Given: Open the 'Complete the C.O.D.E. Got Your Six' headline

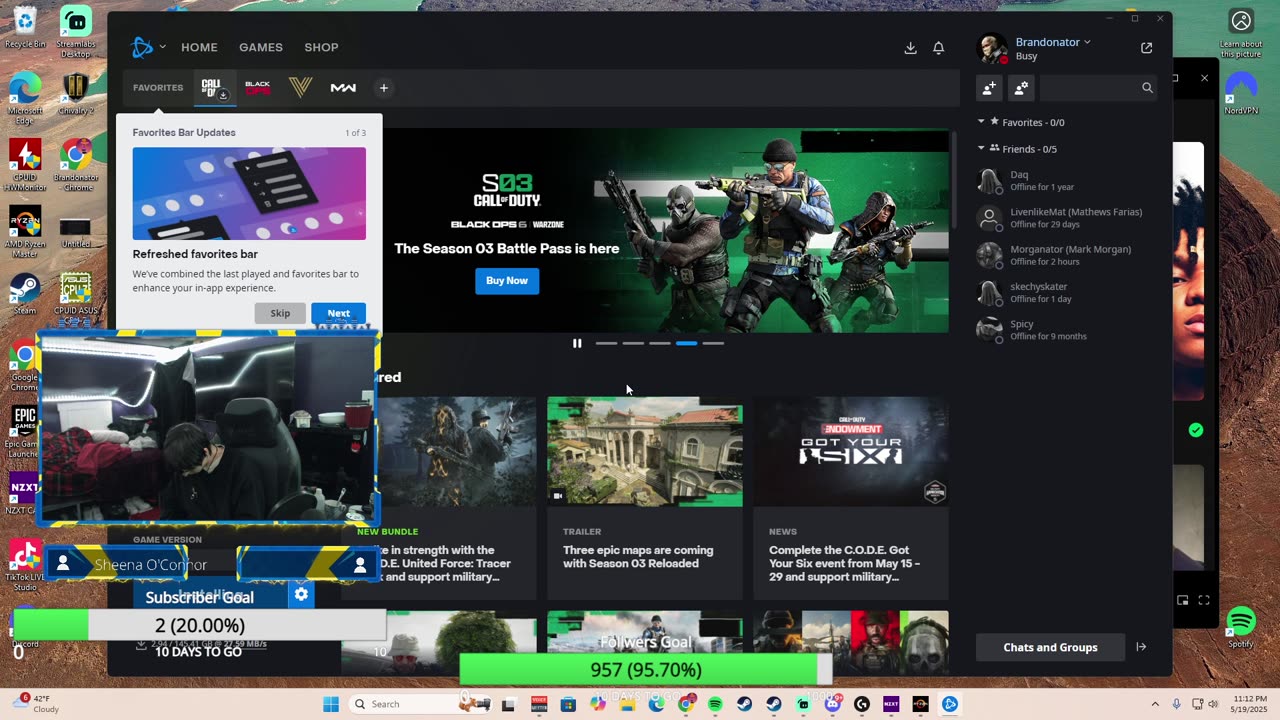Looking at the screenshot, I should [844, 563].
